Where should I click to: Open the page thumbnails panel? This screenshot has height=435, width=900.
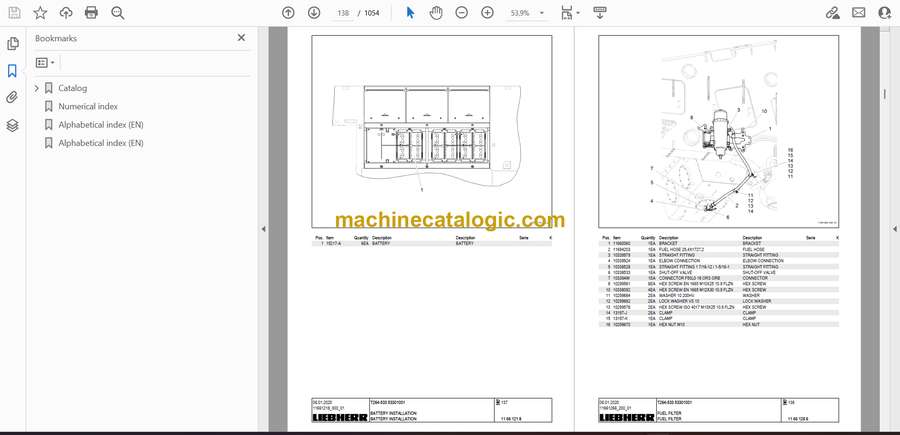click(x=13, y=44)
